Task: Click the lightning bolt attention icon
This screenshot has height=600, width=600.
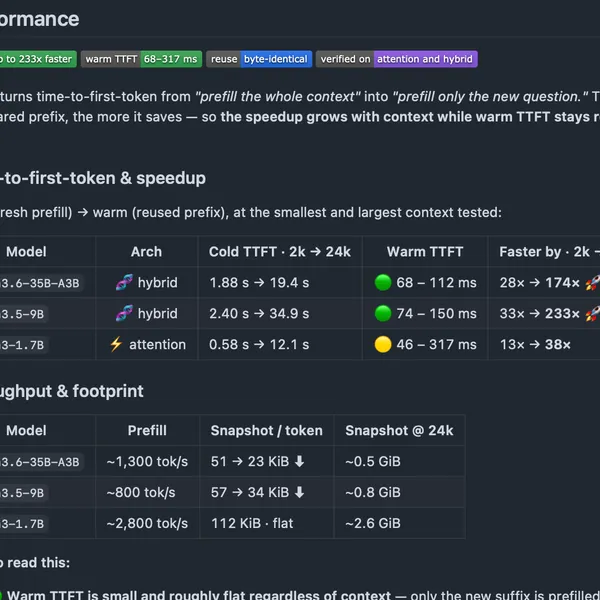Action: point(116,344)
